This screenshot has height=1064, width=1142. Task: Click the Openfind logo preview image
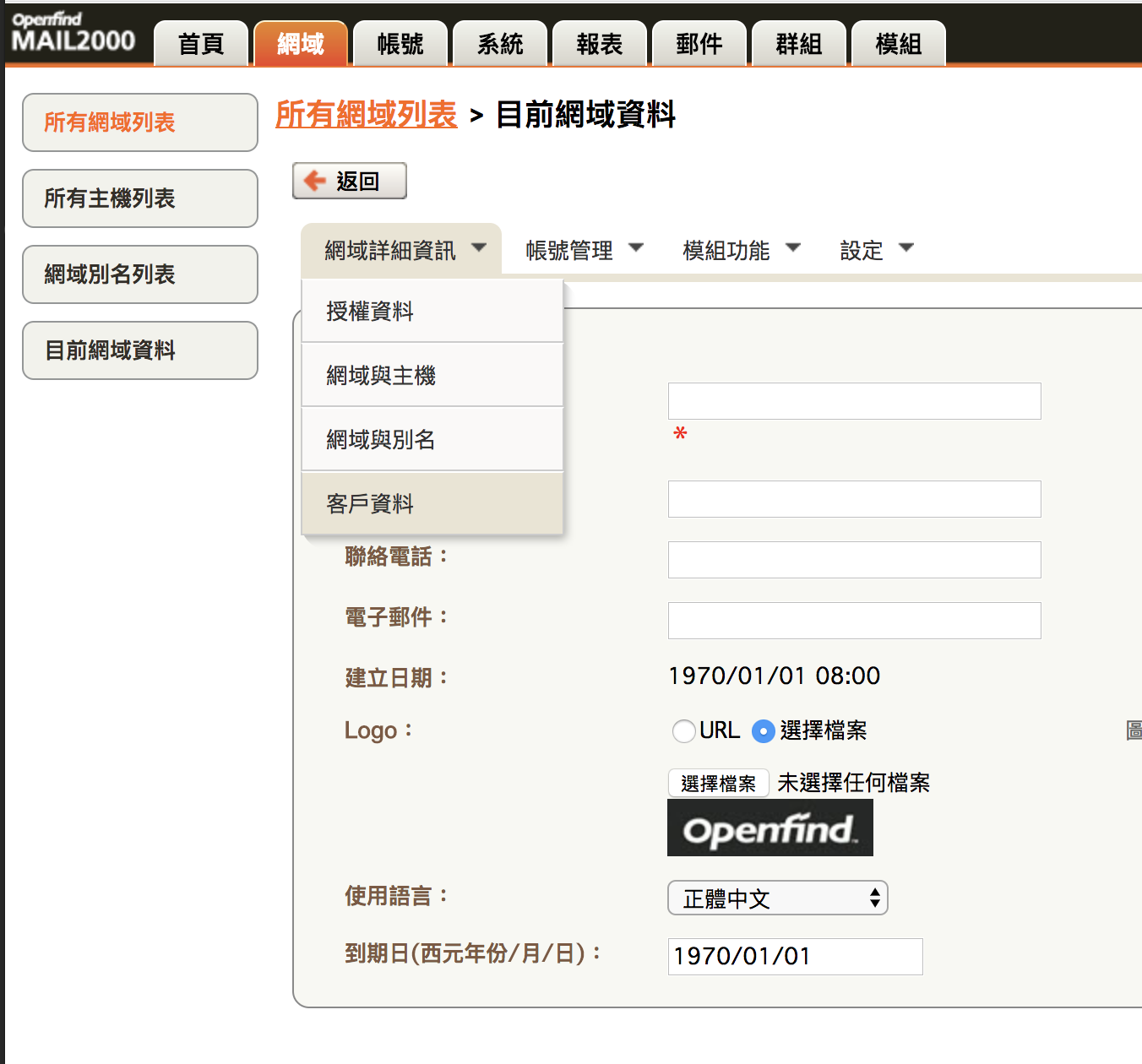pyautogui.click(x=769, y=828)
